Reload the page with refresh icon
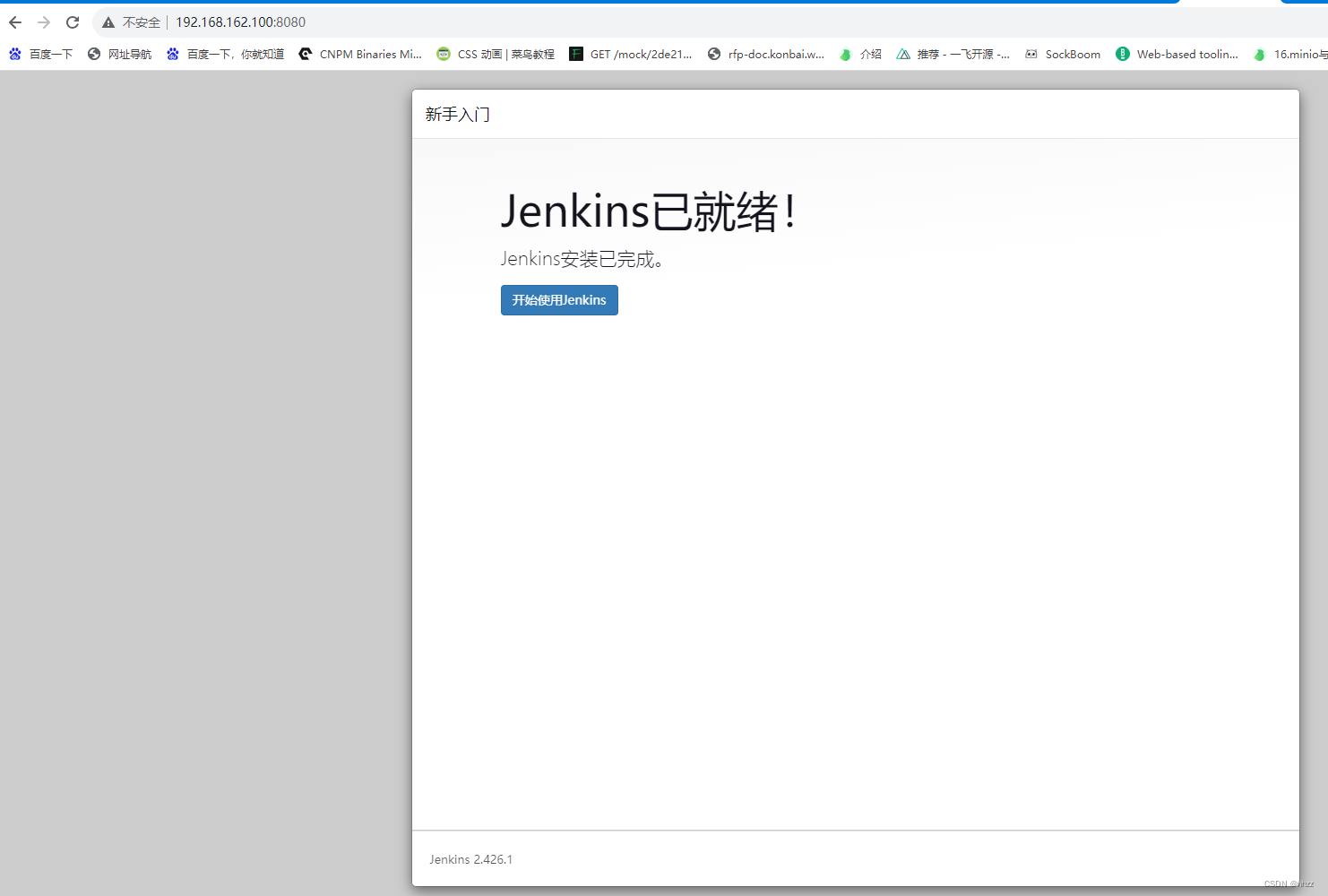1328x896 pixels. point(73,22)
